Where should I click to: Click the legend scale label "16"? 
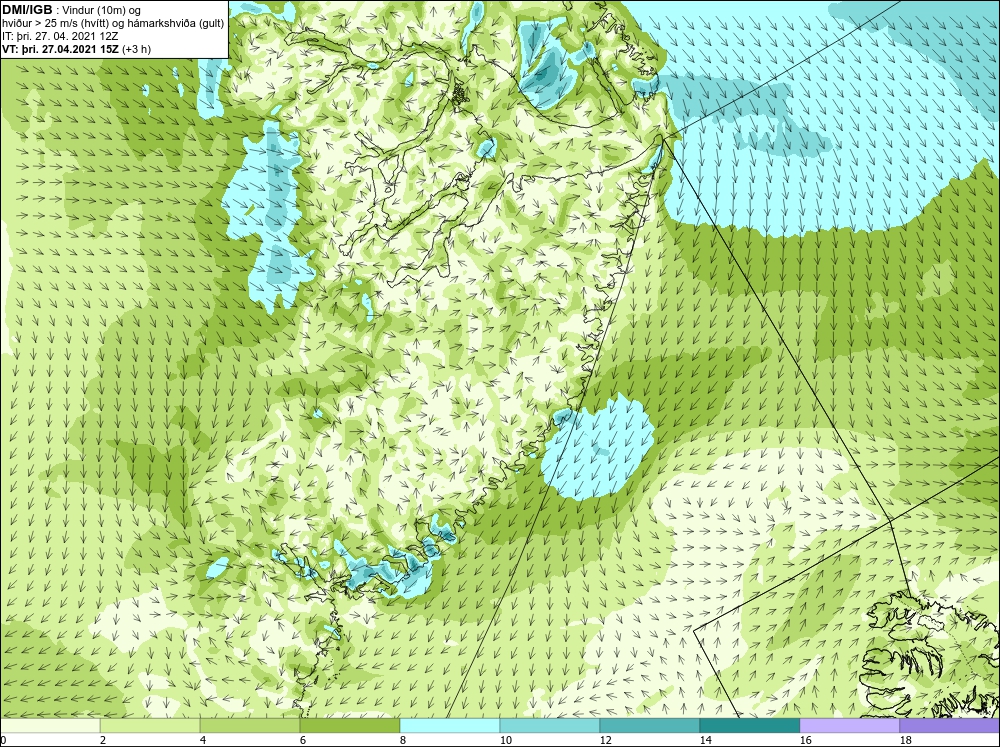tap(805, 740)
